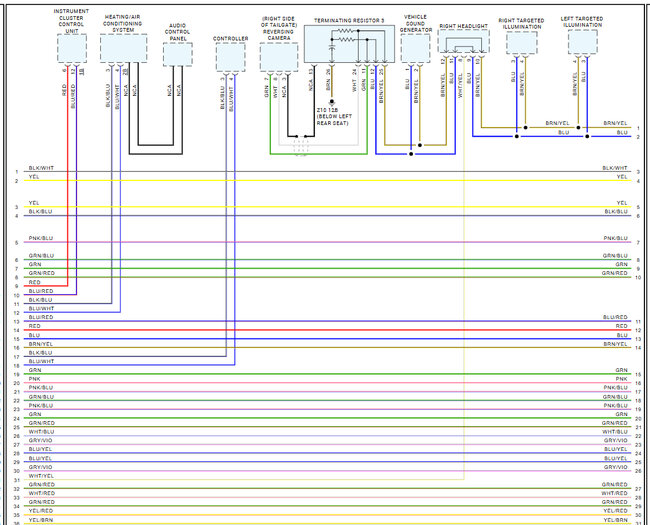Select the BRN/YEL label on right row 1
This screenshot has height=525, width=650.
click(615, 124)
